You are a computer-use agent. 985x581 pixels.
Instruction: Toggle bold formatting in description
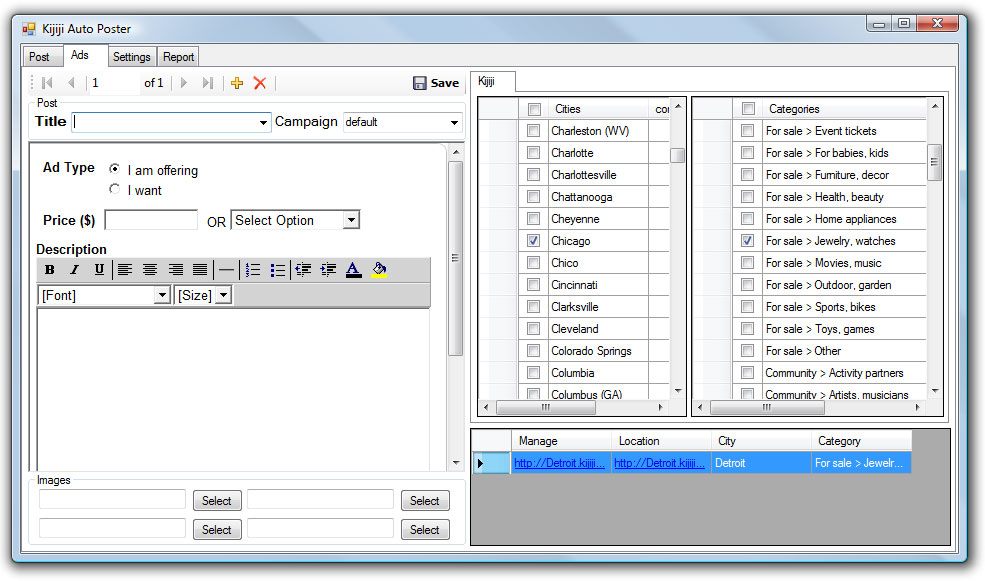pyautogui.click(x=50, y=269)
